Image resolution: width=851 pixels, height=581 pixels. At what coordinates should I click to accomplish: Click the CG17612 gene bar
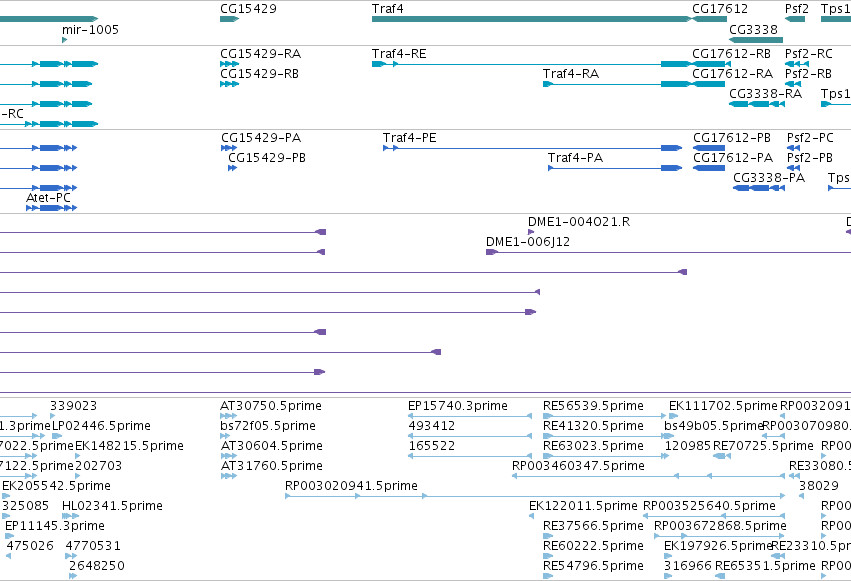point(709,20)
